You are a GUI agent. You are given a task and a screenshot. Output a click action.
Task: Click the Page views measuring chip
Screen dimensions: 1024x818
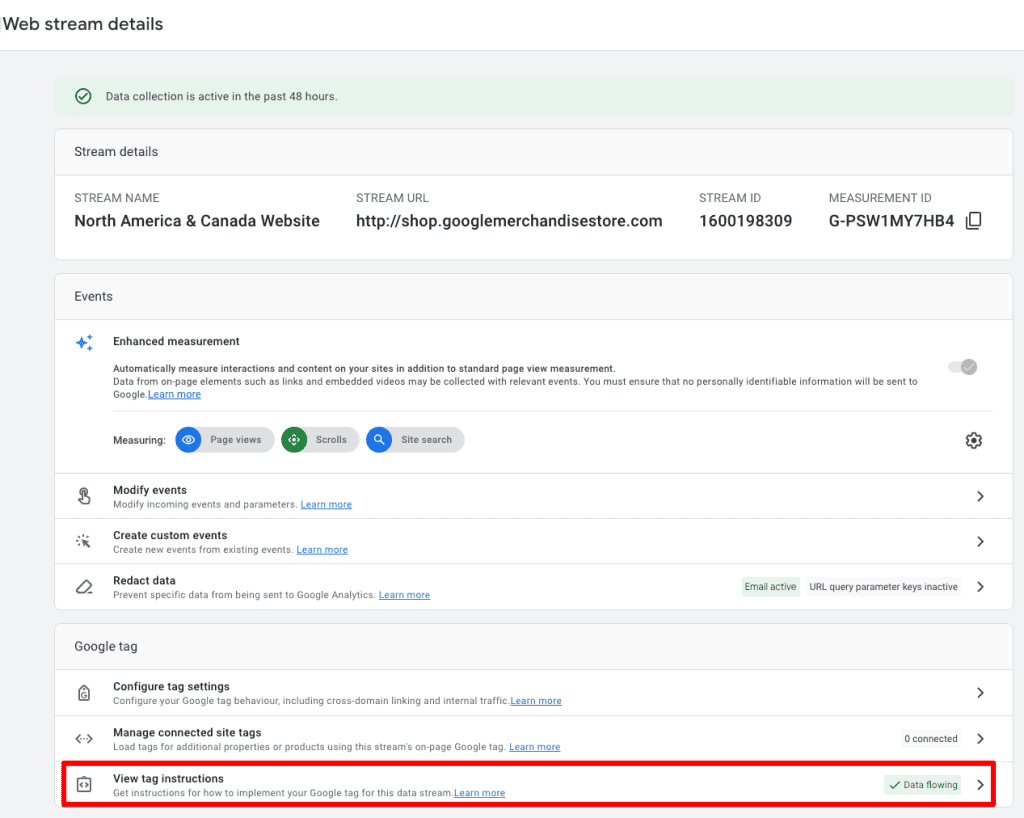pyautogui.click(x=225, y=440)
